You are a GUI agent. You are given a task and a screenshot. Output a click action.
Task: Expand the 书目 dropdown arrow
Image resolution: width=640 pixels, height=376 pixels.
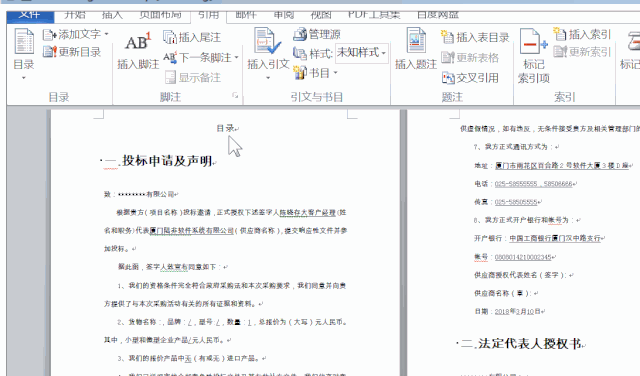click(x=335, y=73)
